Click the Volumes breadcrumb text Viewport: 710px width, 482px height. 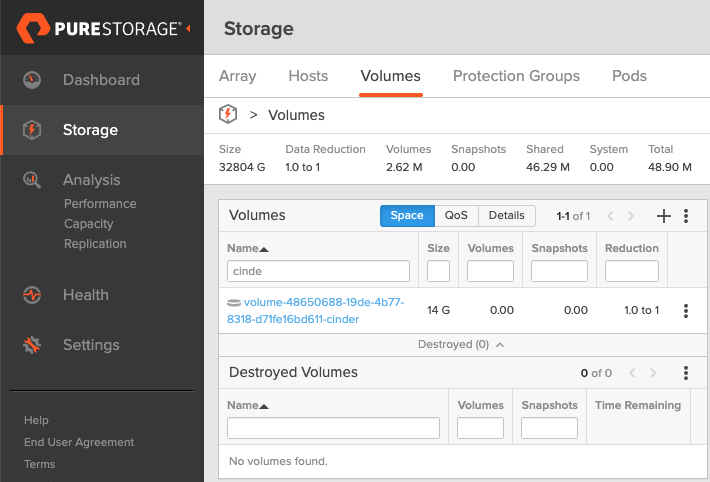[x=296, y=115]
